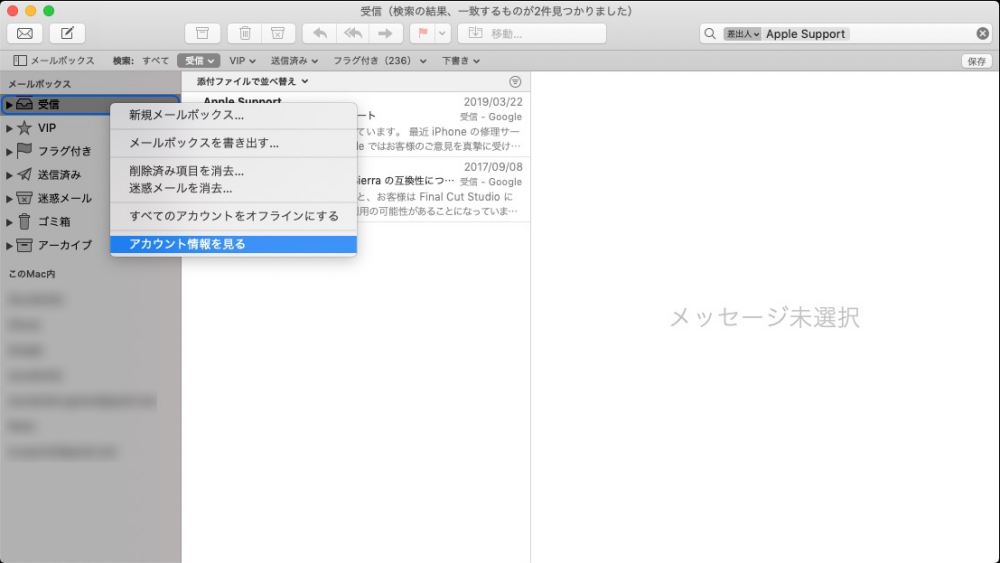Click the Delete trash toolbar icon
This screenshot has width=1000, height=563.
click(245, 33)
